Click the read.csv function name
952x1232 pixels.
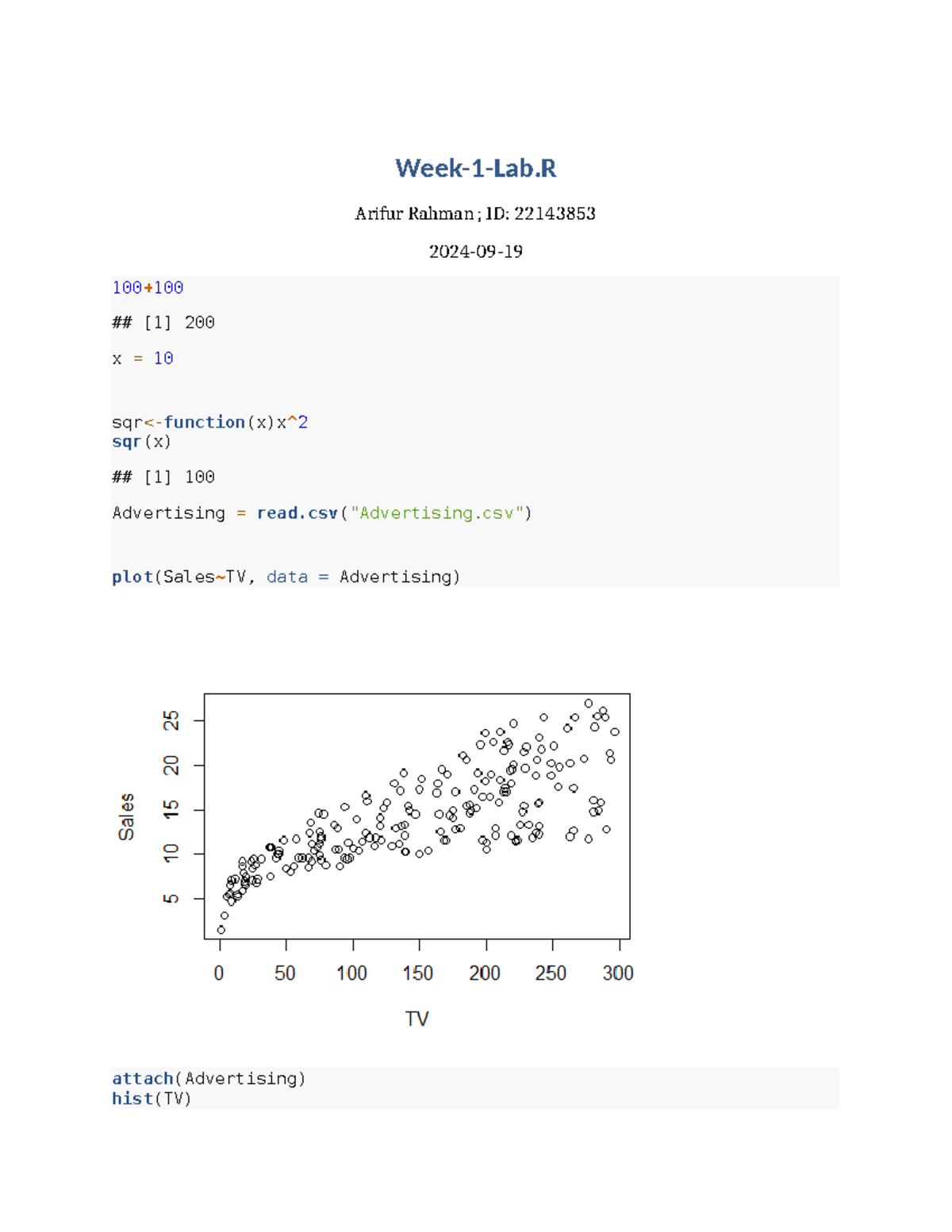tap(297, 513)
